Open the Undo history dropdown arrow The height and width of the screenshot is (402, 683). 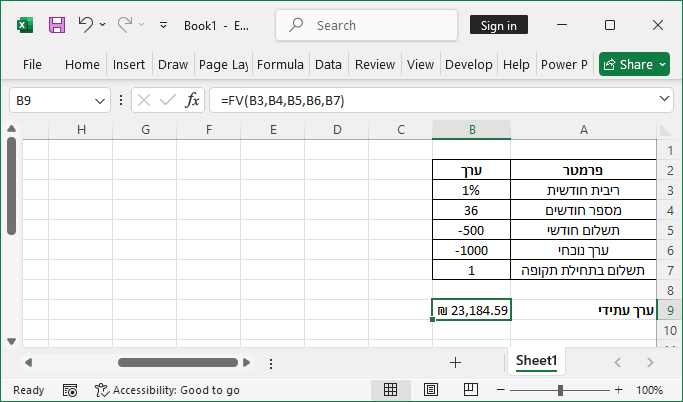click(x=102, y=25)
